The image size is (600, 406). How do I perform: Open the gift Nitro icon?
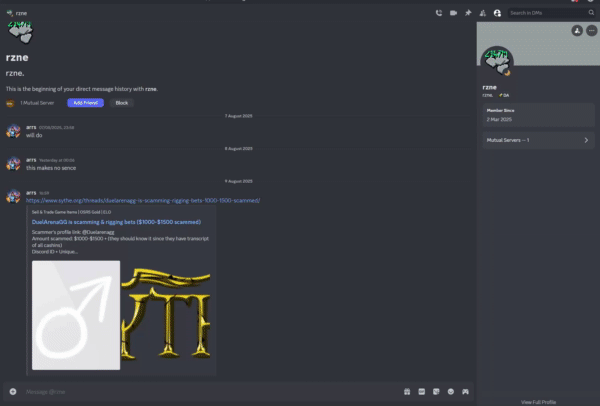coord(407,391)
